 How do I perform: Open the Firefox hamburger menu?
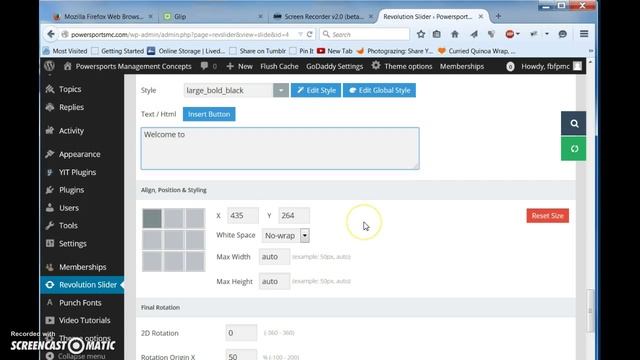click(584, 34)
